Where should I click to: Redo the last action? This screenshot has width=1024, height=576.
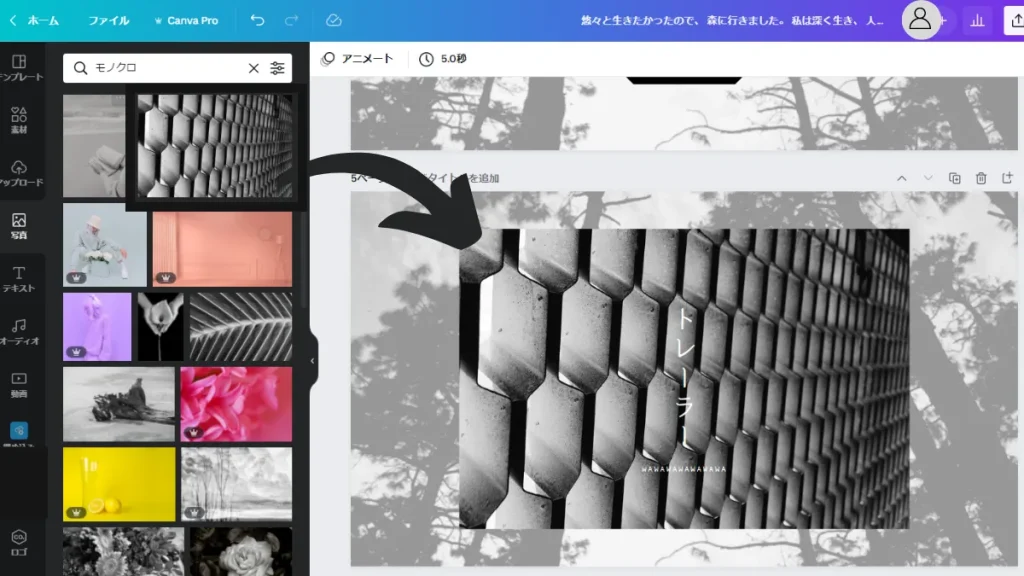(x=291, y=20)
